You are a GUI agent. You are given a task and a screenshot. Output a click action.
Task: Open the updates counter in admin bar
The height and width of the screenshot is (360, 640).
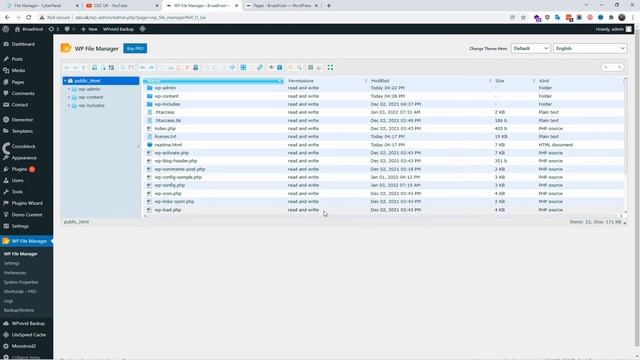pyautogui.click(x=53, y=29)
